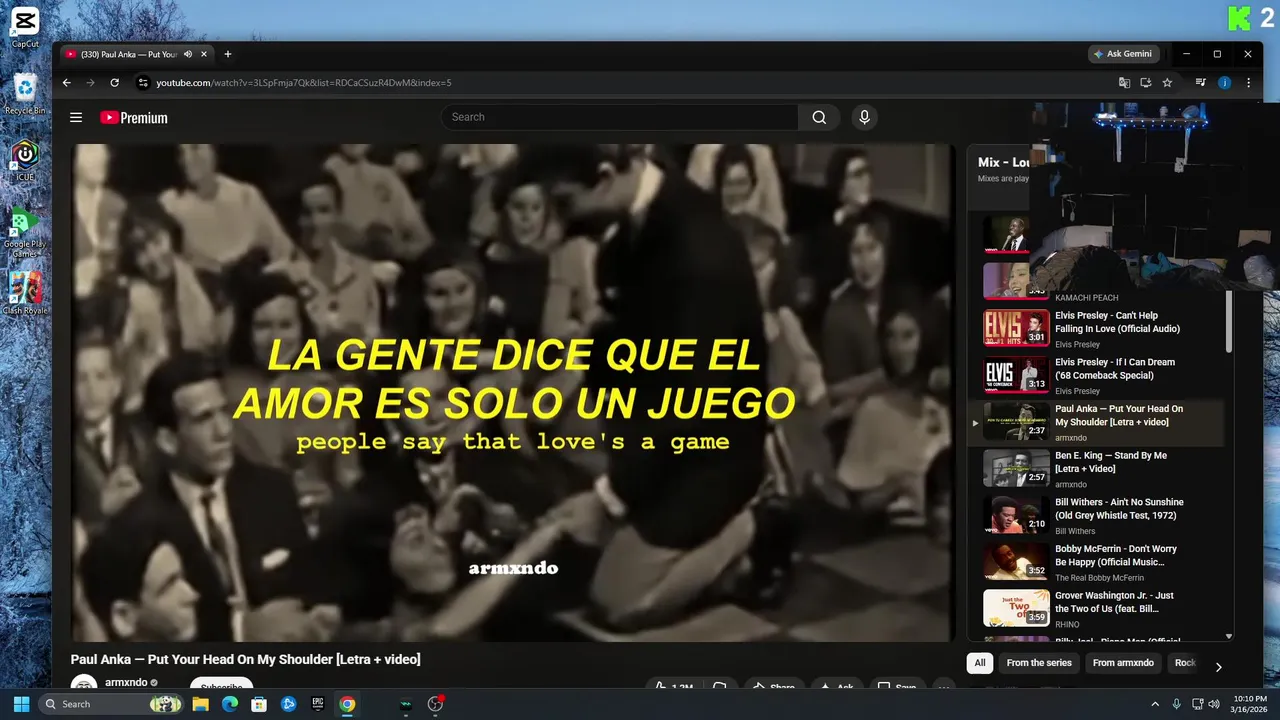
Task: Select the From the series chip
Action: point(1039,663)
